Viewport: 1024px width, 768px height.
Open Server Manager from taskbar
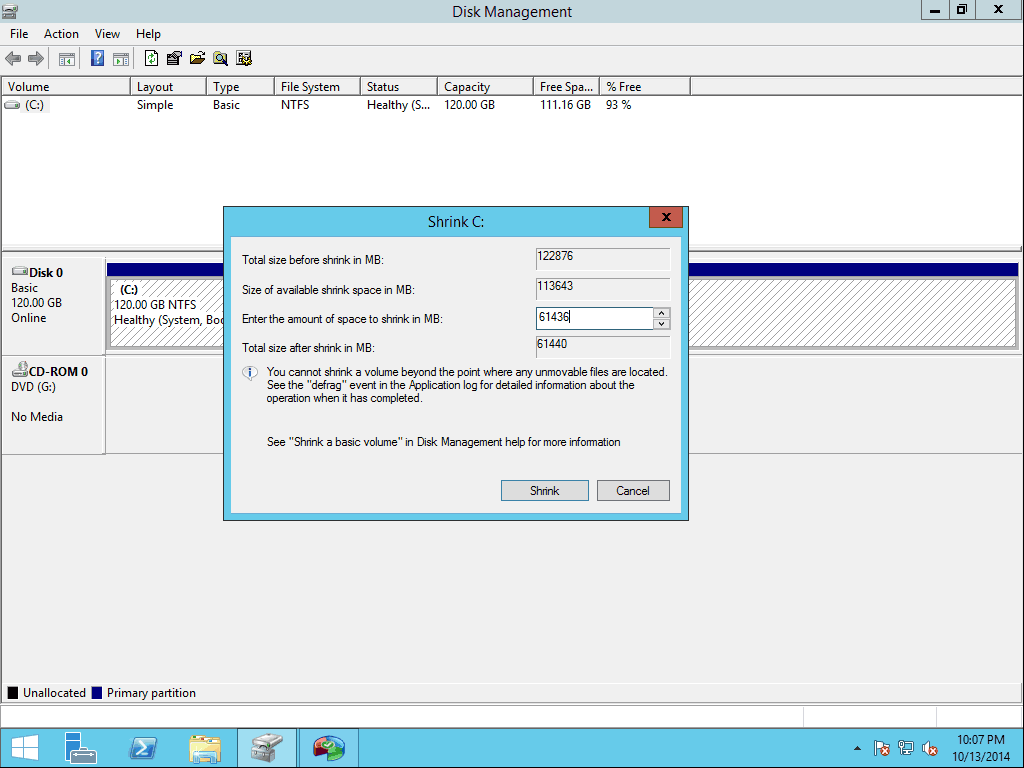click(x=80, y=748)
